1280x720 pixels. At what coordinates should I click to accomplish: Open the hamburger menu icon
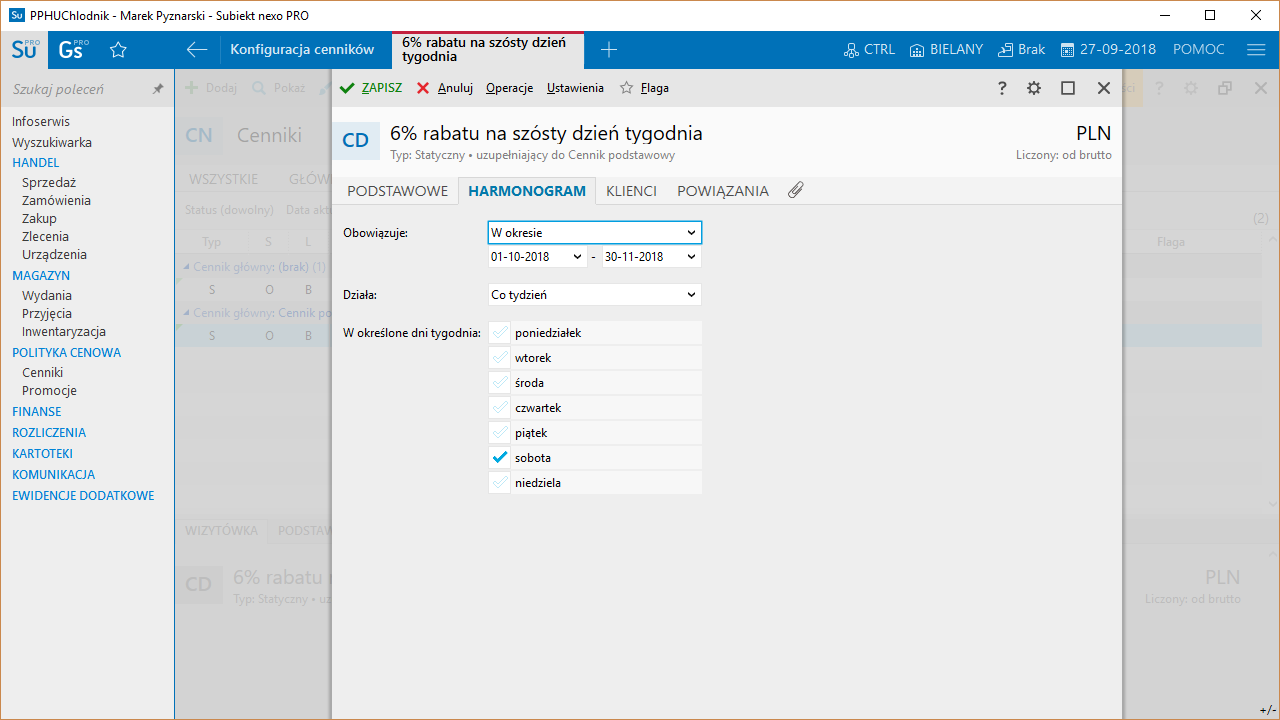pyautogui.click(x=1256, y=50)
